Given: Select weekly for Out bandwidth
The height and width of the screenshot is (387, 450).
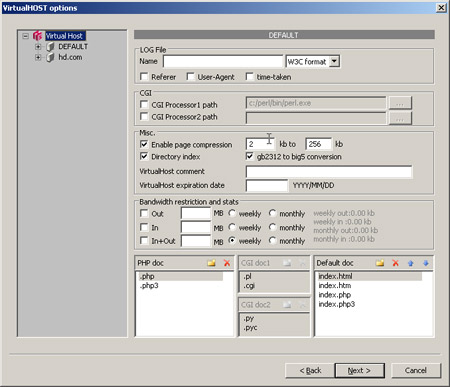Looking at the screenshot, I should (232, 213).
